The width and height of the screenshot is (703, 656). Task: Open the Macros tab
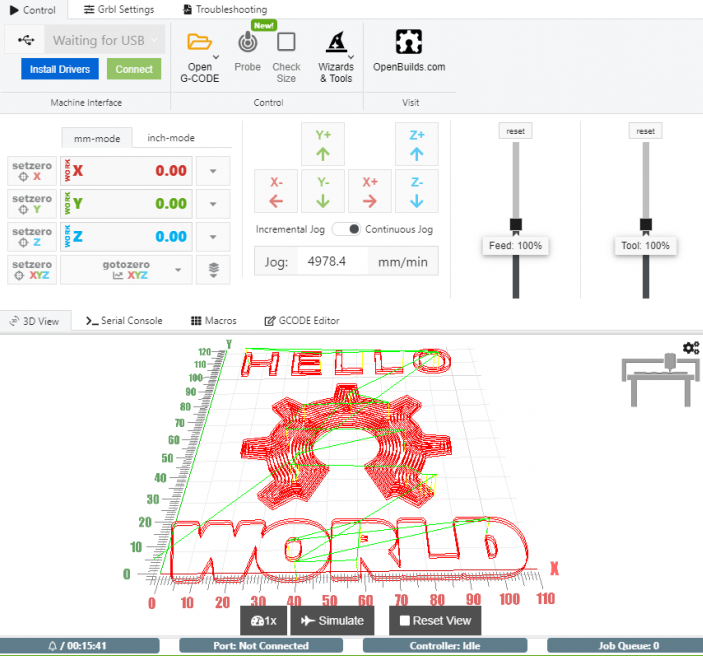[214, 321]
